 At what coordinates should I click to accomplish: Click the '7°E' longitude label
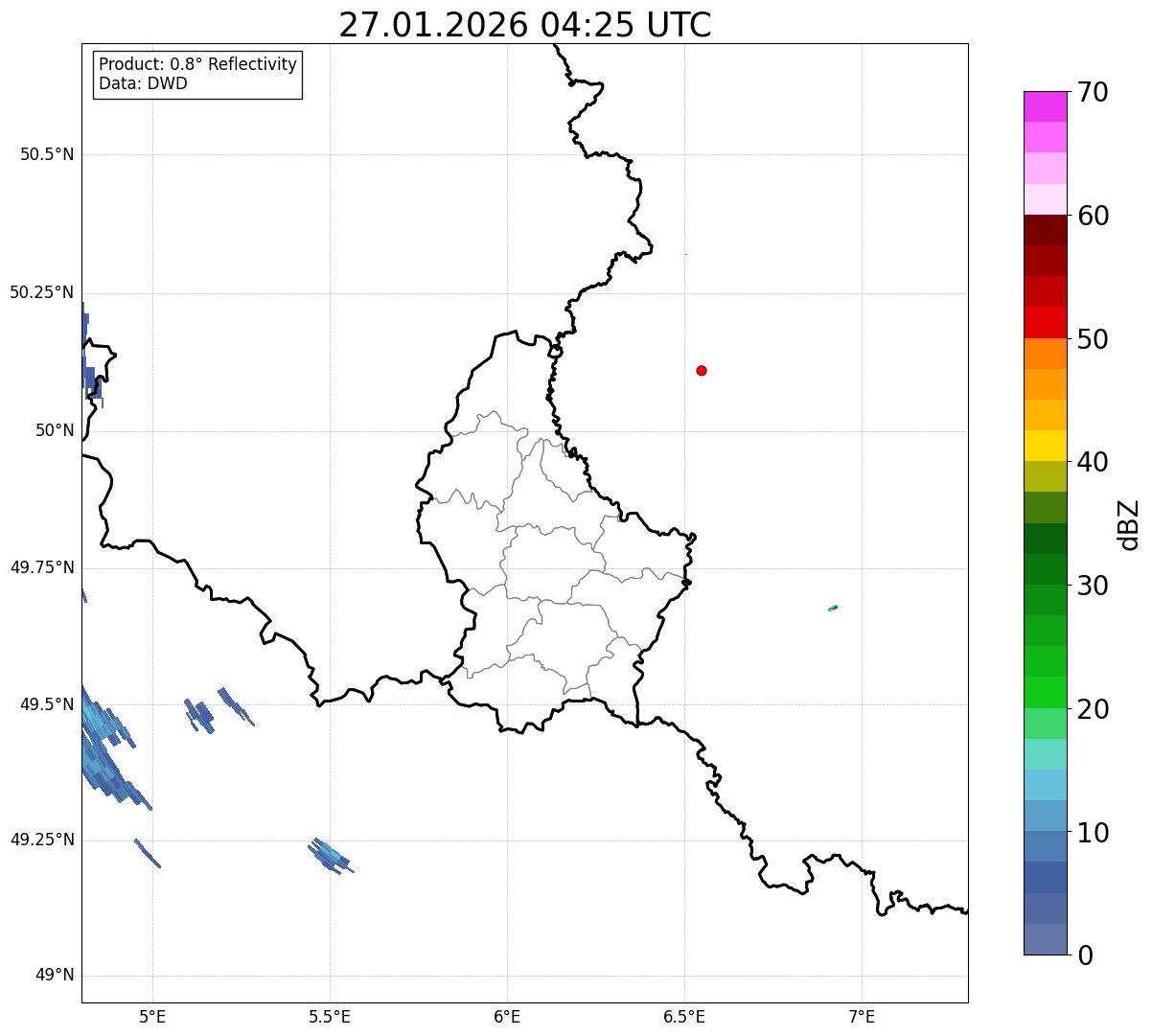[862, 1017]
